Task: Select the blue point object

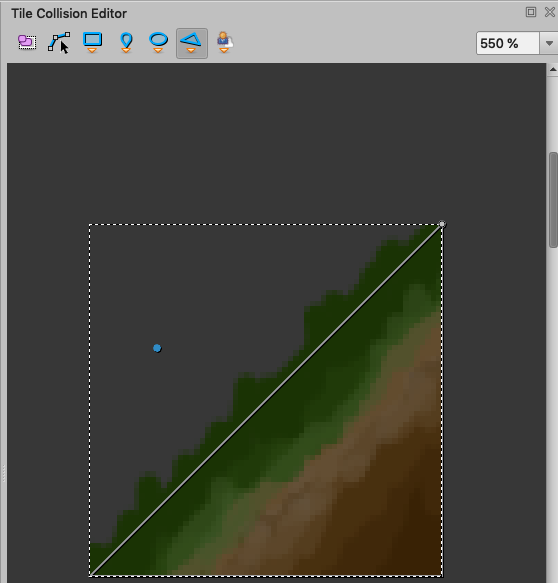Action: (157, 348)
